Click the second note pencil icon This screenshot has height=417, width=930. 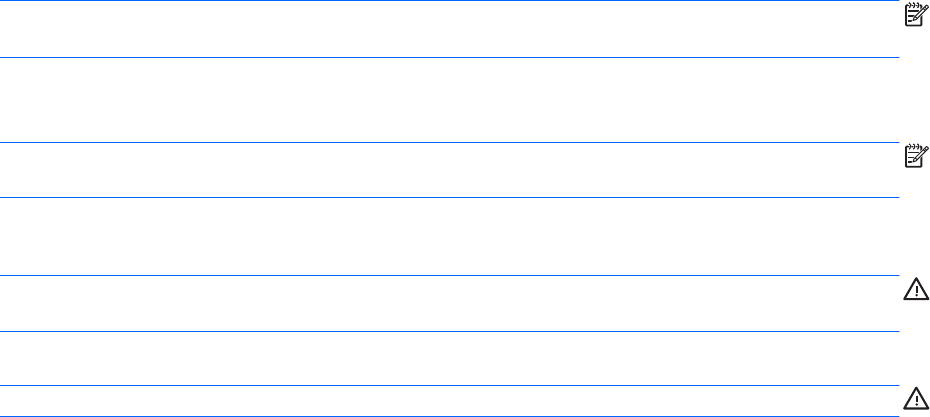click(912, 154)
